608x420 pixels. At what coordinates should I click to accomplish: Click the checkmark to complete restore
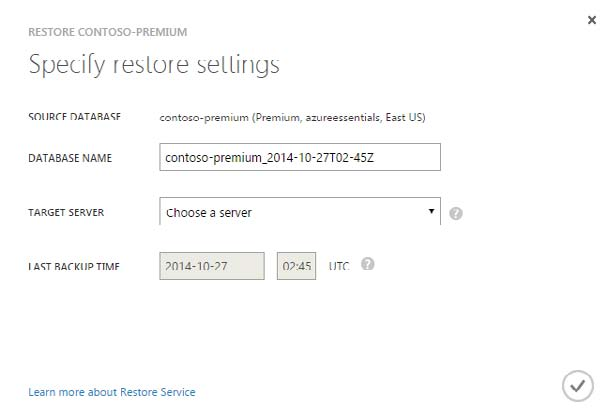[x=576, y=385]
